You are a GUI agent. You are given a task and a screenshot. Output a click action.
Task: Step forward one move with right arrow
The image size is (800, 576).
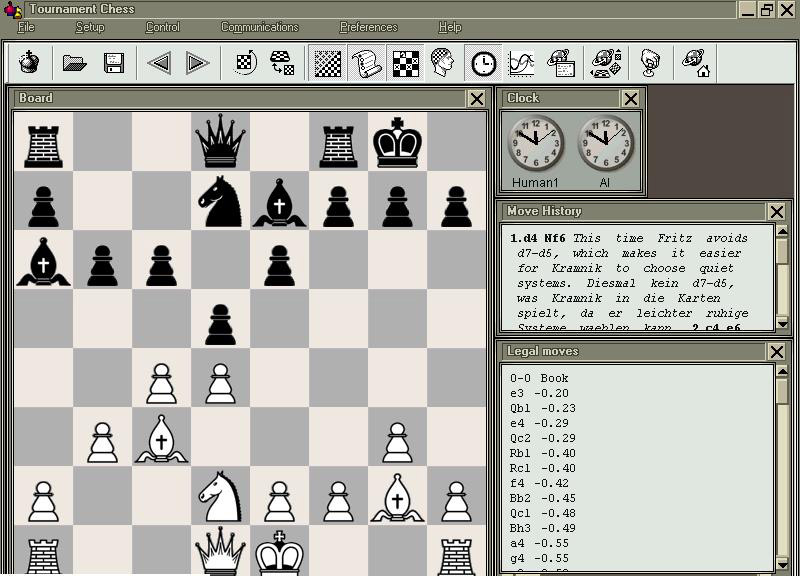(198, 63)
